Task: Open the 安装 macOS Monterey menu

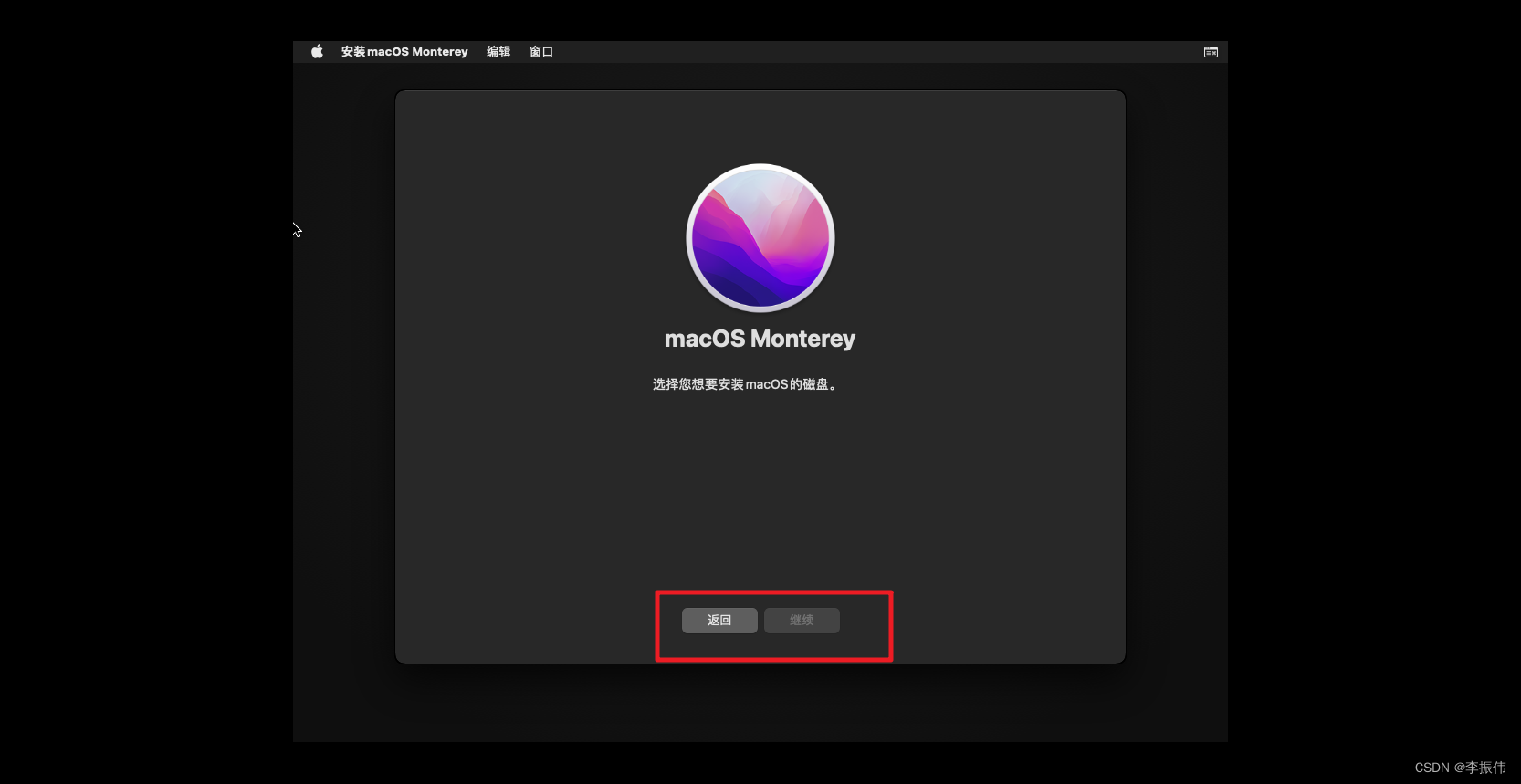Action: tap(404, 52)
